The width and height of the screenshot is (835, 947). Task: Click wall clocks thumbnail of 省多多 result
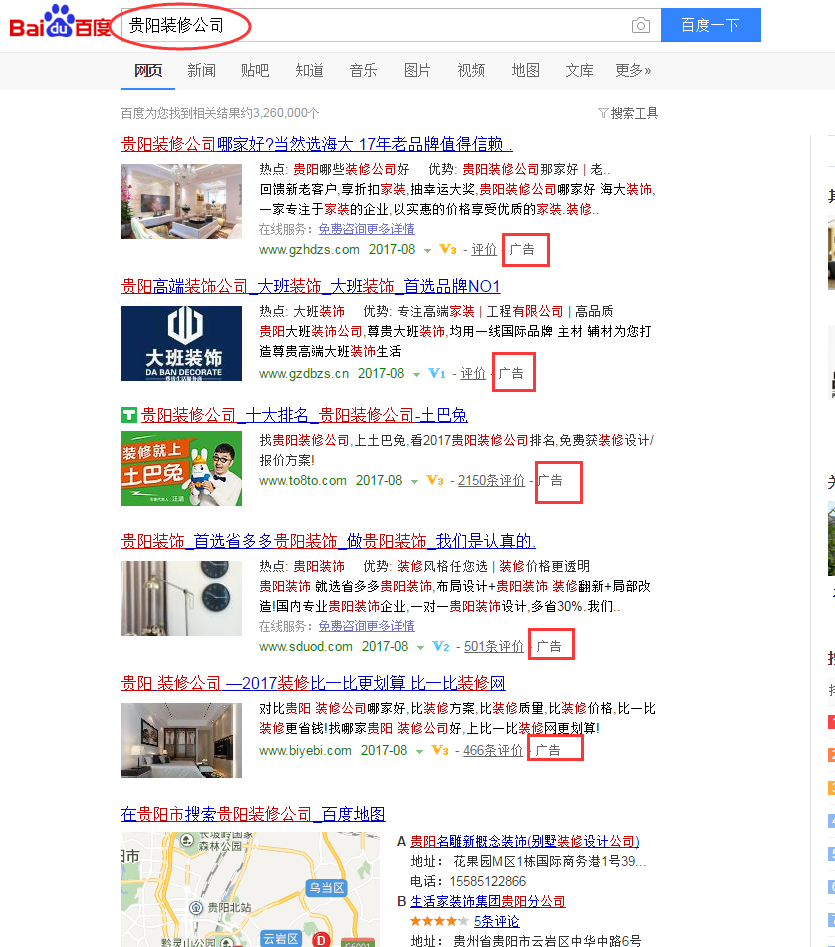pos(181,599)
